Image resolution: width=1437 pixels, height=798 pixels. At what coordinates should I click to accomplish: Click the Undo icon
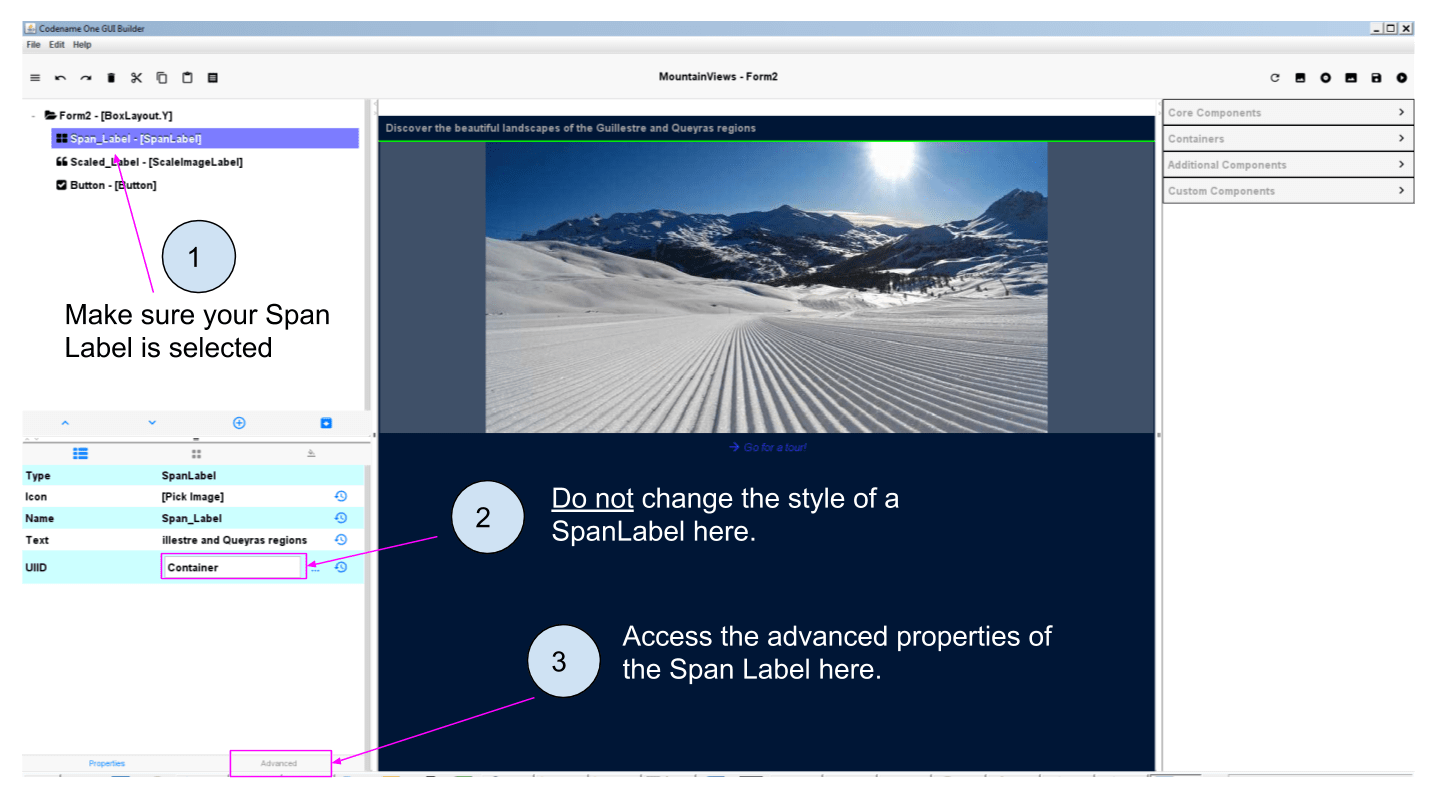click(60, 77)
